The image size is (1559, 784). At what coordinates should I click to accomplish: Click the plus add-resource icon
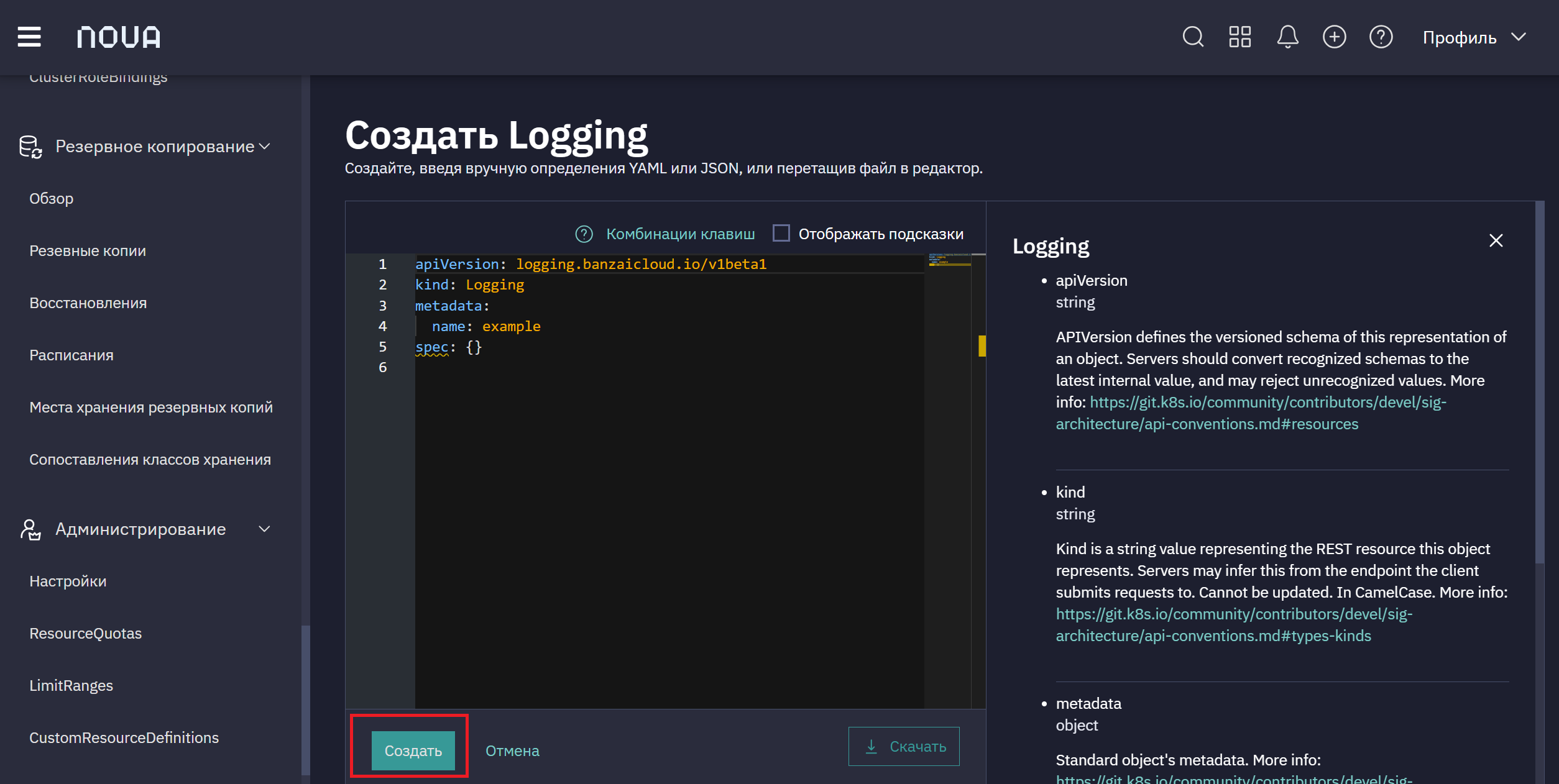[x=1335, y=37]
